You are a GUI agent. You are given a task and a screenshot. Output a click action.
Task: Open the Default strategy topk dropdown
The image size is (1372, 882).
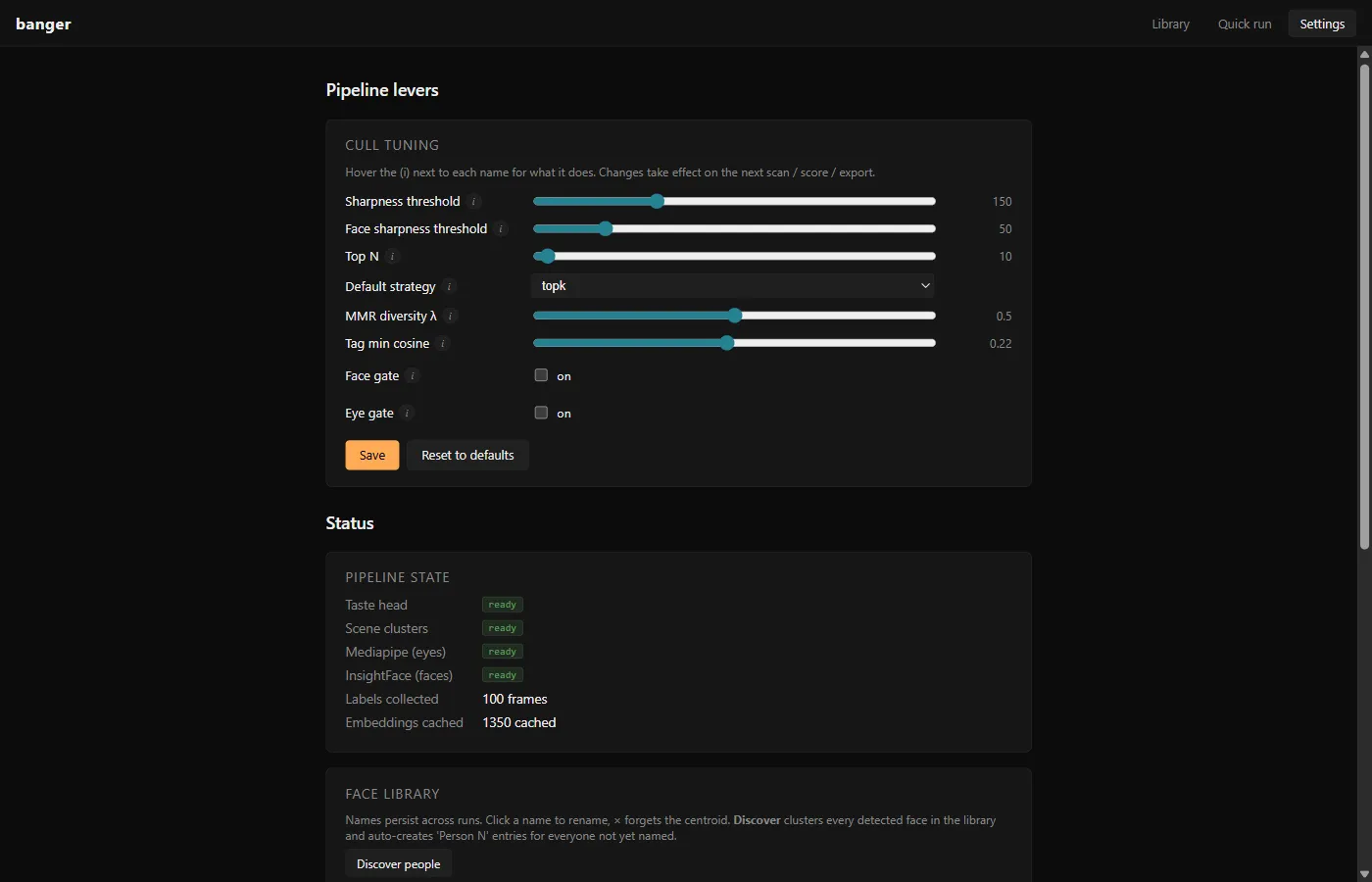(x=733, y=286)
